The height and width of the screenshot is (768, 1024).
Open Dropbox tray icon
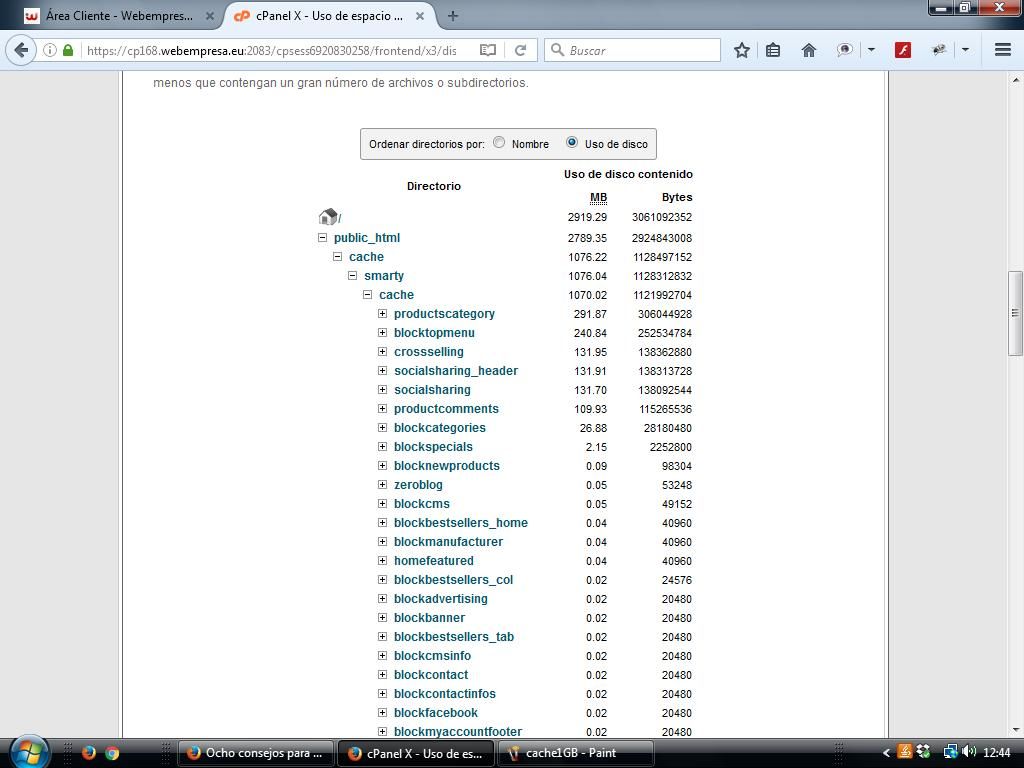923,752
